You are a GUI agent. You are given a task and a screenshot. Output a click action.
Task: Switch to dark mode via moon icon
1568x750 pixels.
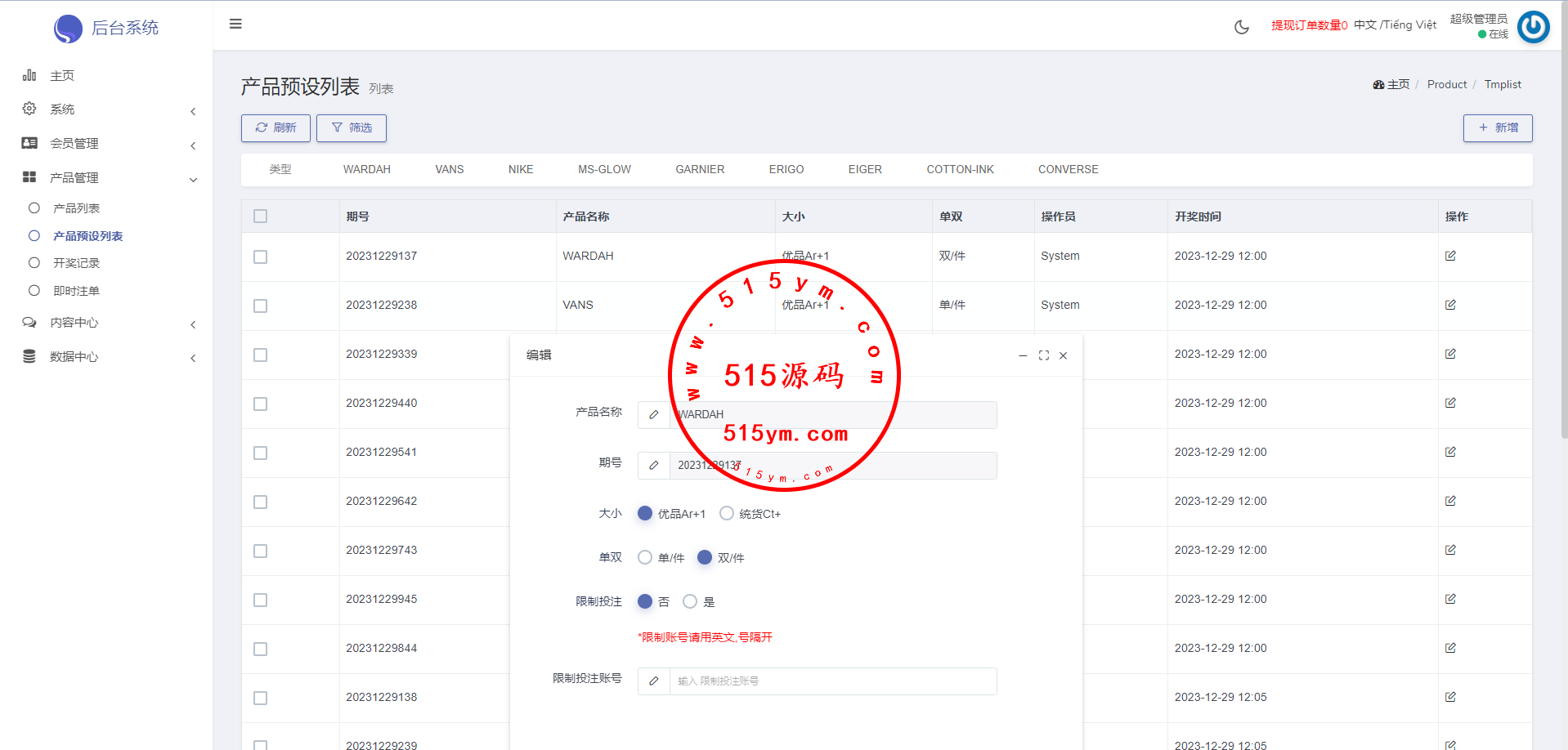pos(1241,27)
